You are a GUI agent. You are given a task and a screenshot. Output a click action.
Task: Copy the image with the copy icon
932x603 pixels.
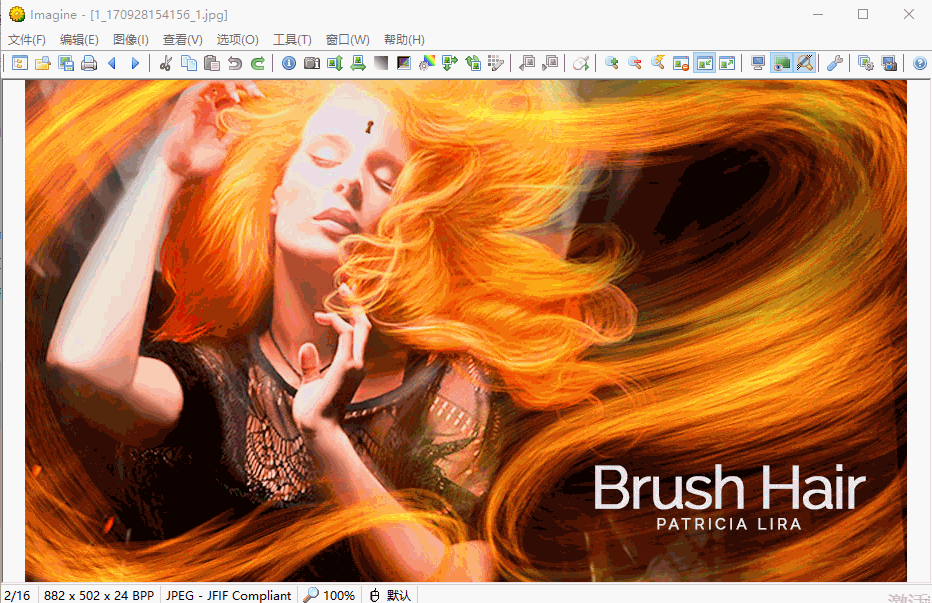tap(189, 63)
